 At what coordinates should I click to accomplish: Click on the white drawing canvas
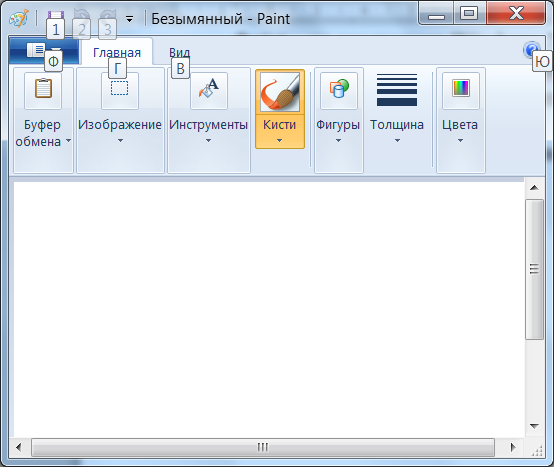(x=269, y=309)
